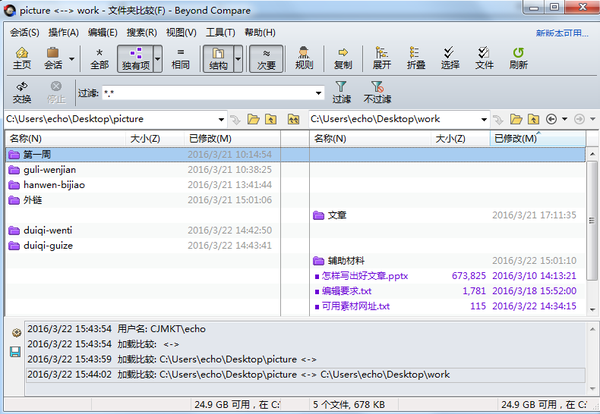Show all items with 全部 button
Viewport: 600px width, 414px height.
pyautogui.click(x=99, y=58)
